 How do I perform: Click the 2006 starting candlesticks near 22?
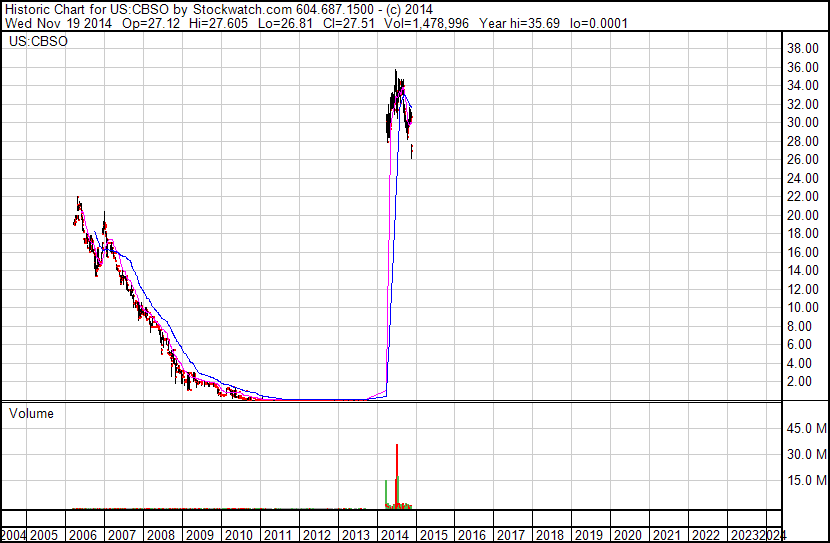78,203
